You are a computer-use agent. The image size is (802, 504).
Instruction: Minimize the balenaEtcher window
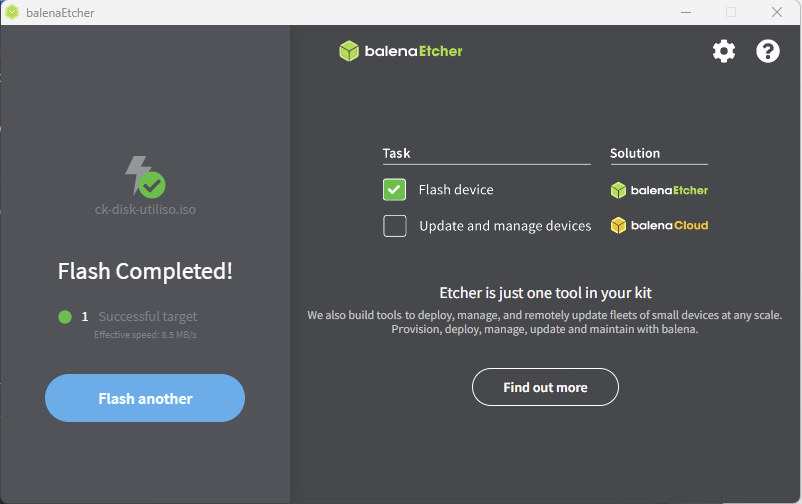686,12
